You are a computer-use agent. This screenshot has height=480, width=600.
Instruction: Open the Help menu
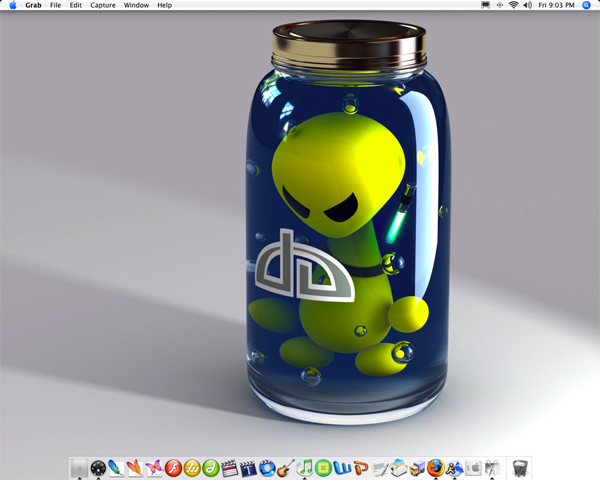(x=165, y=5)
